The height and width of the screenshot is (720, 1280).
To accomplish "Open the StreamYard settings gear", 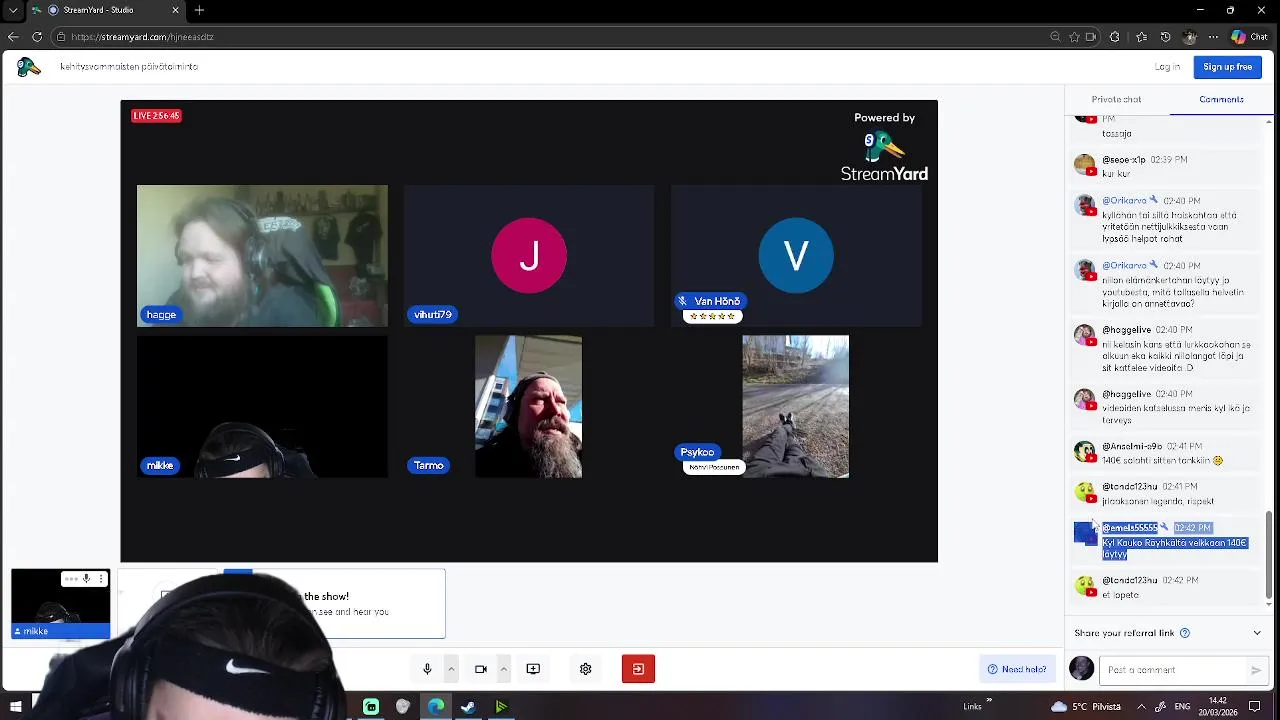I will (585, 669).
